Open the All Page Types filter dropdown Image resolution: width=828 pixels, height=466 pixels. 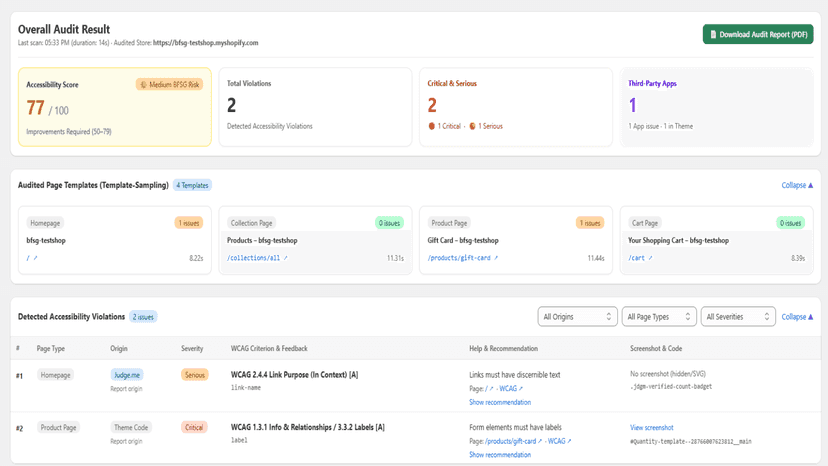tap(659, 316)
